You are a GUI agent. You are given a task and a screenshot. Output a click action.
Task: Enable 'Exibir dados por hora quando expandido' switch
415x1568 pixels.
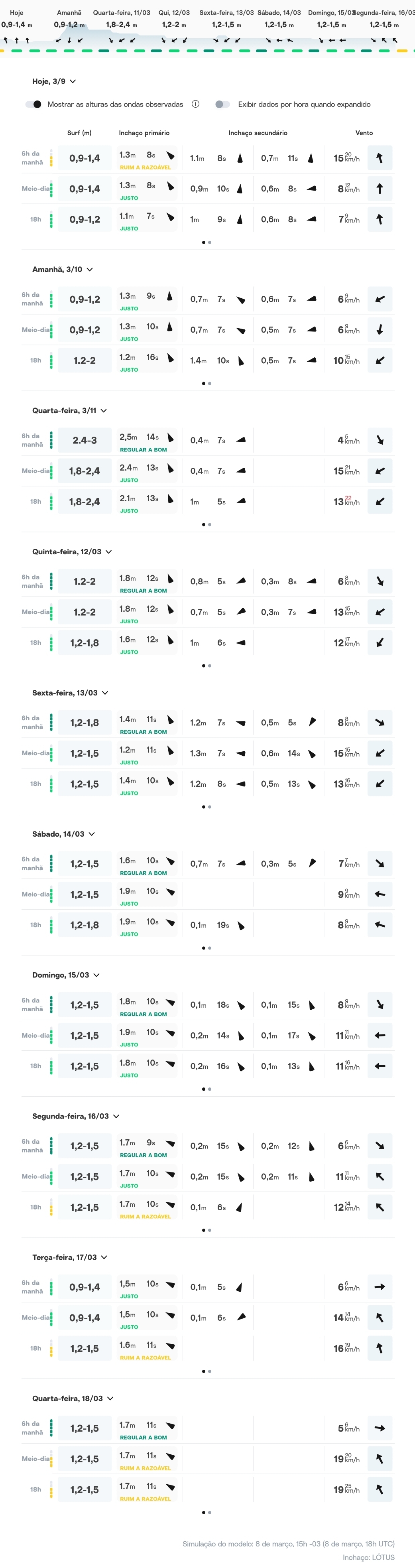click(223, 104)
